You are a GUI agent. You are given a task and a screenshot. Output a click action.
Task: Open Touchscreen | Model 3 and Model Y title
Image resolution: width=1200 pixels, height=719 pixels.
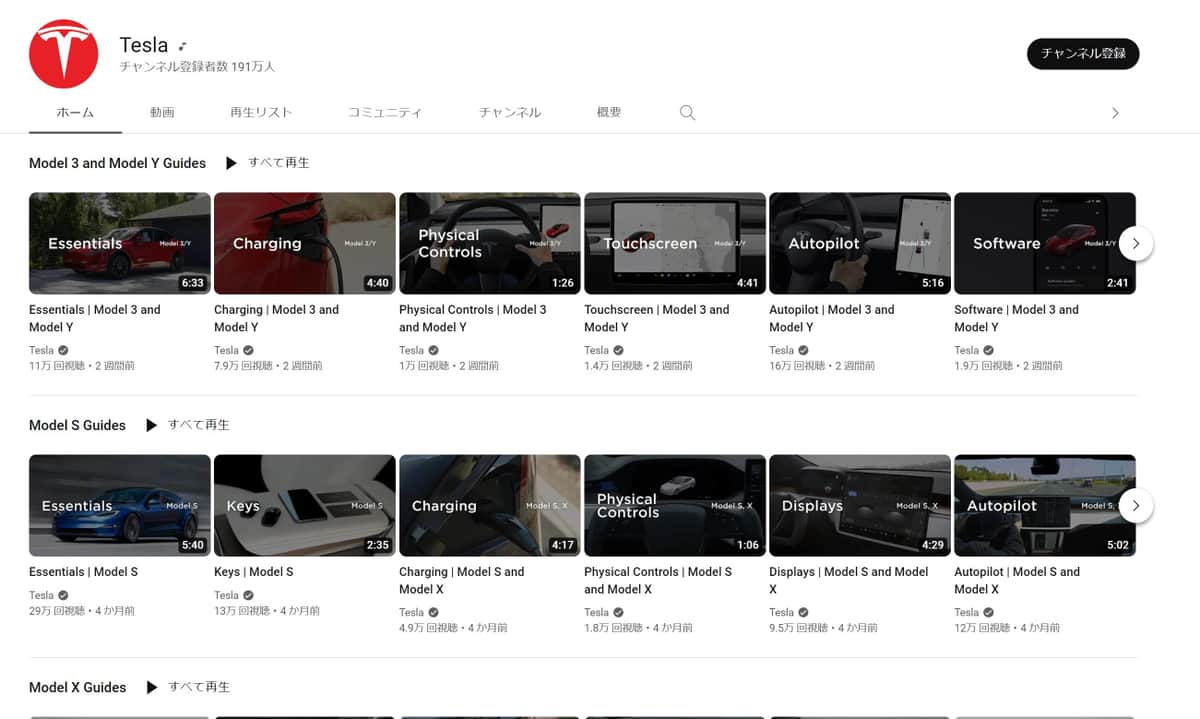pos(659,318)
